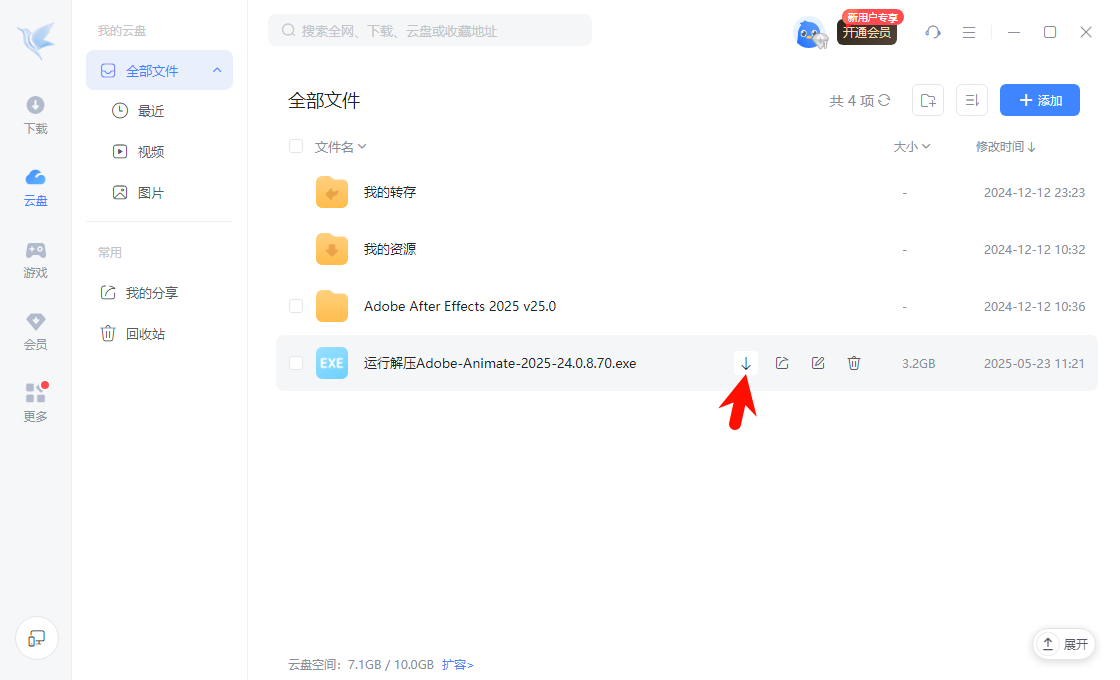Click the Xunlei bird logo

tap(36, 40)
